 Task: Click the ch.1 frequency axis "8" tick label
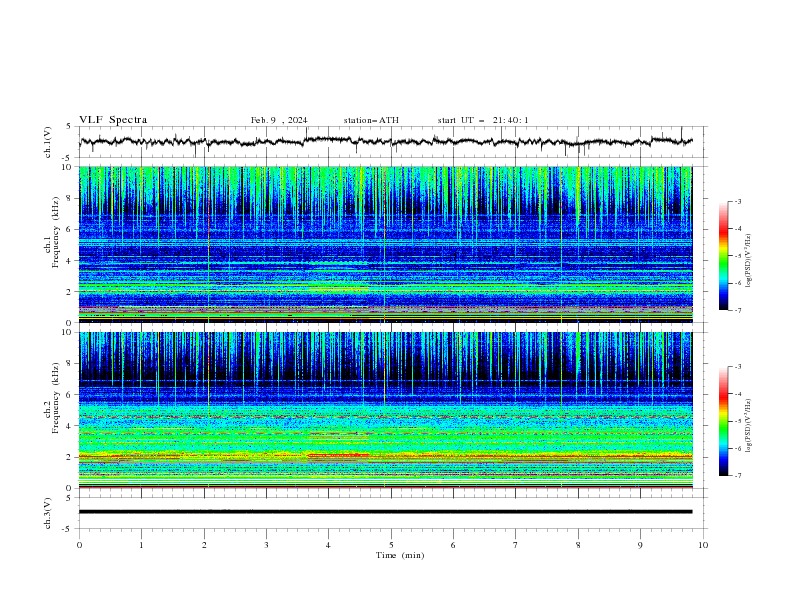70,198
